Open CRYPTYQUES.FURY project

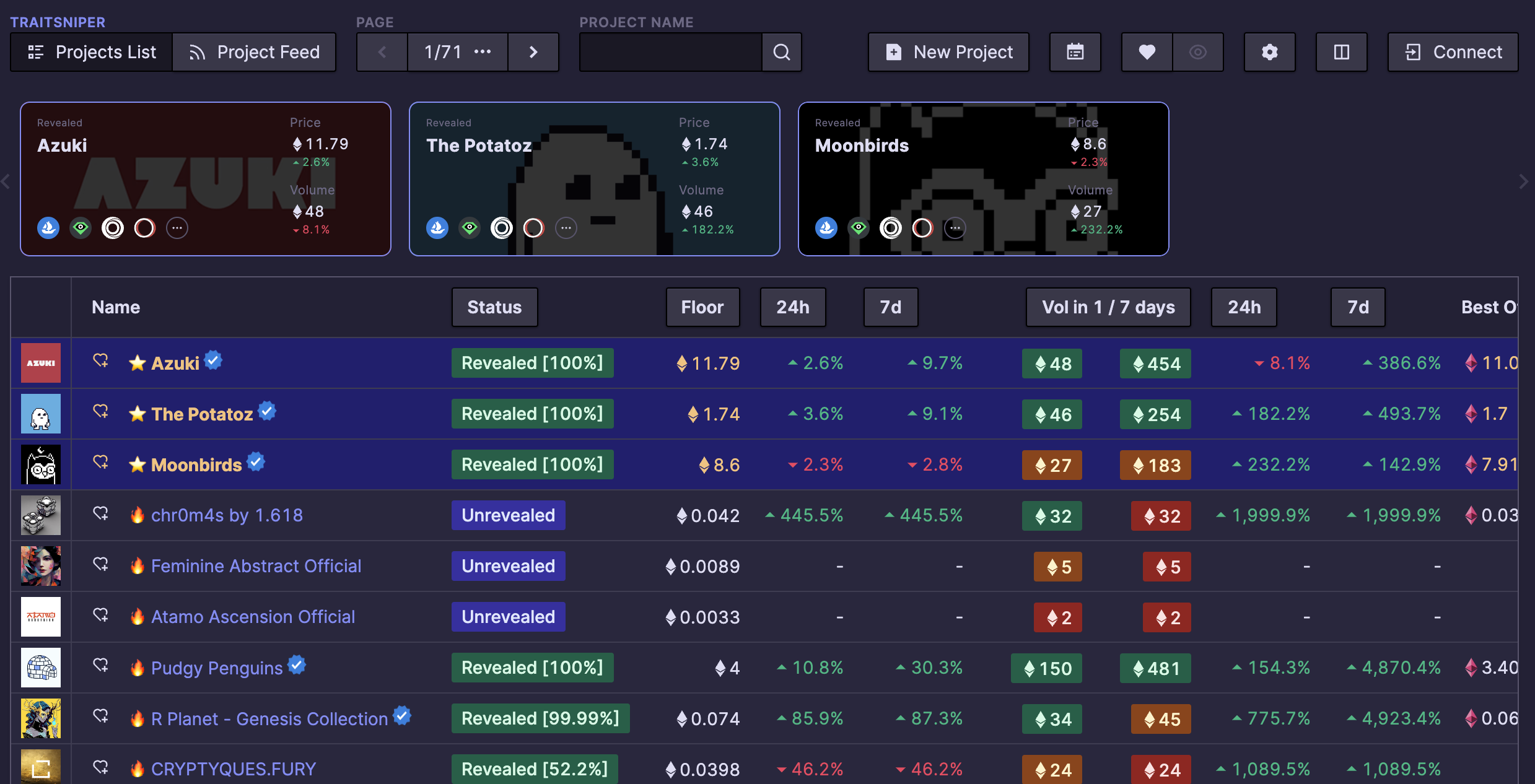(x=234, y=769)
